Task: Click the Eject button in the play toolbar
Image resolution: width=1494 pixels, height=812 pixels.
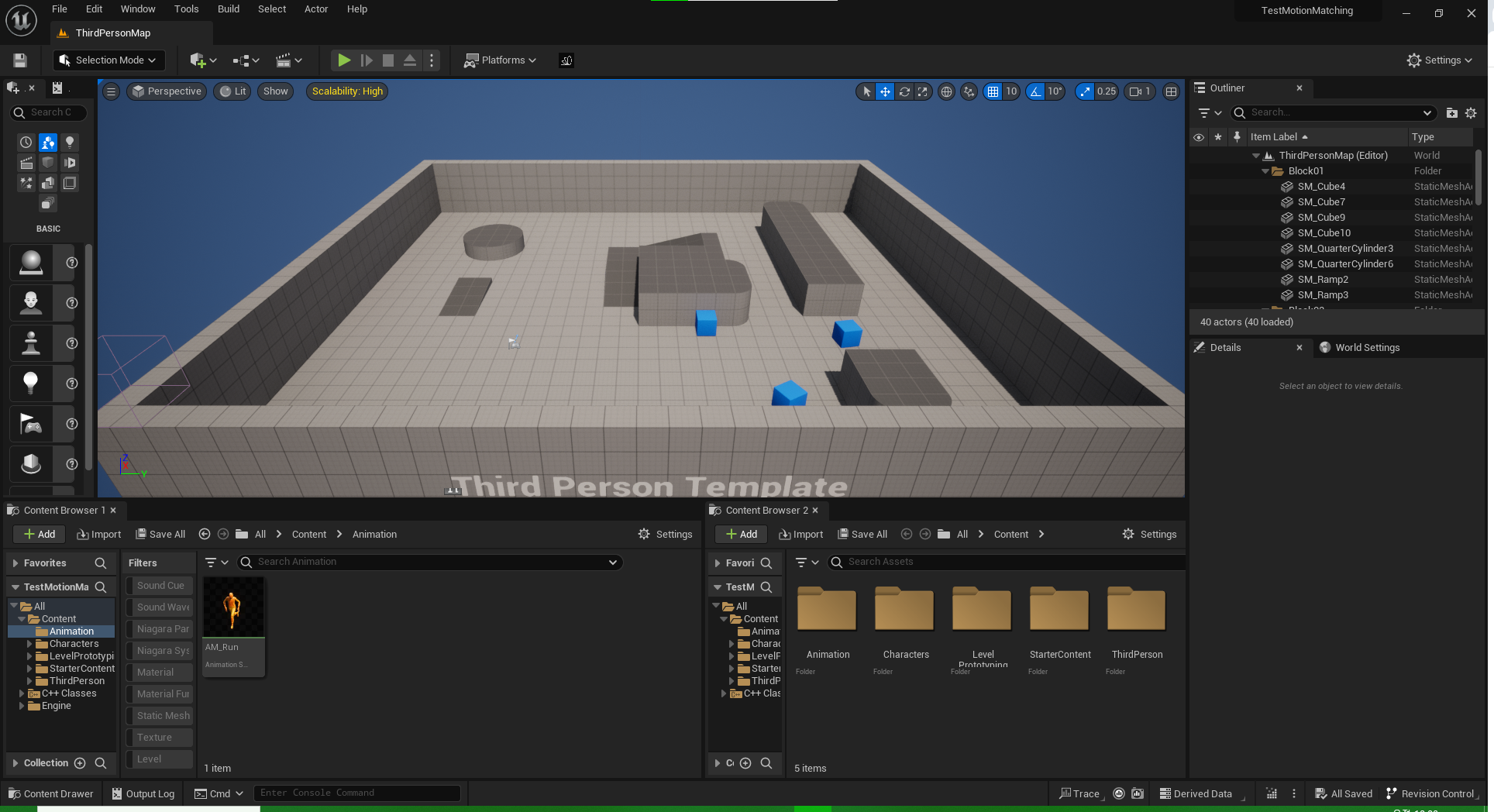Action: point(410,60)
